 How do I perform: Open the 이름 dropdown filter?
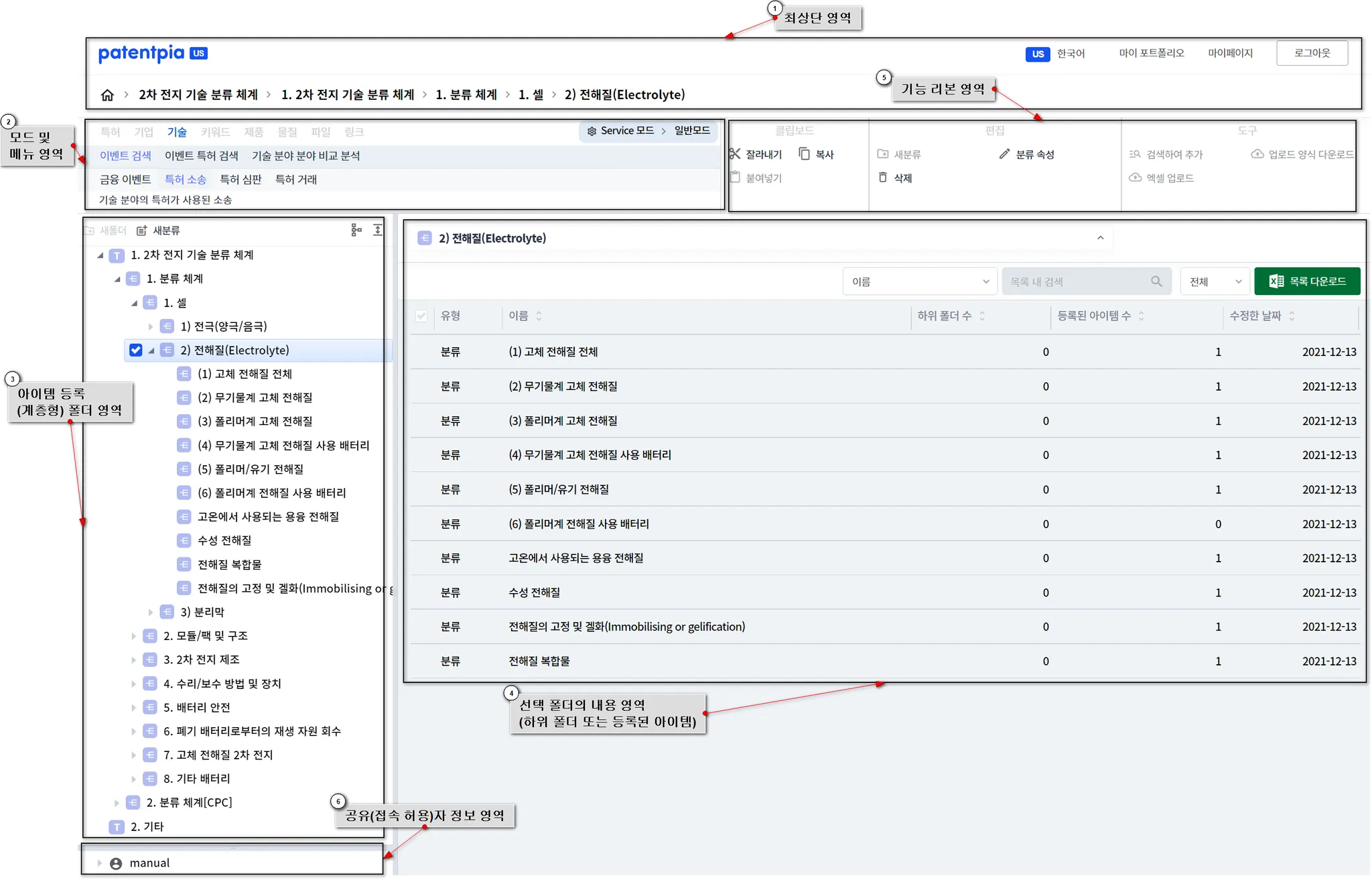coord(919,281)
